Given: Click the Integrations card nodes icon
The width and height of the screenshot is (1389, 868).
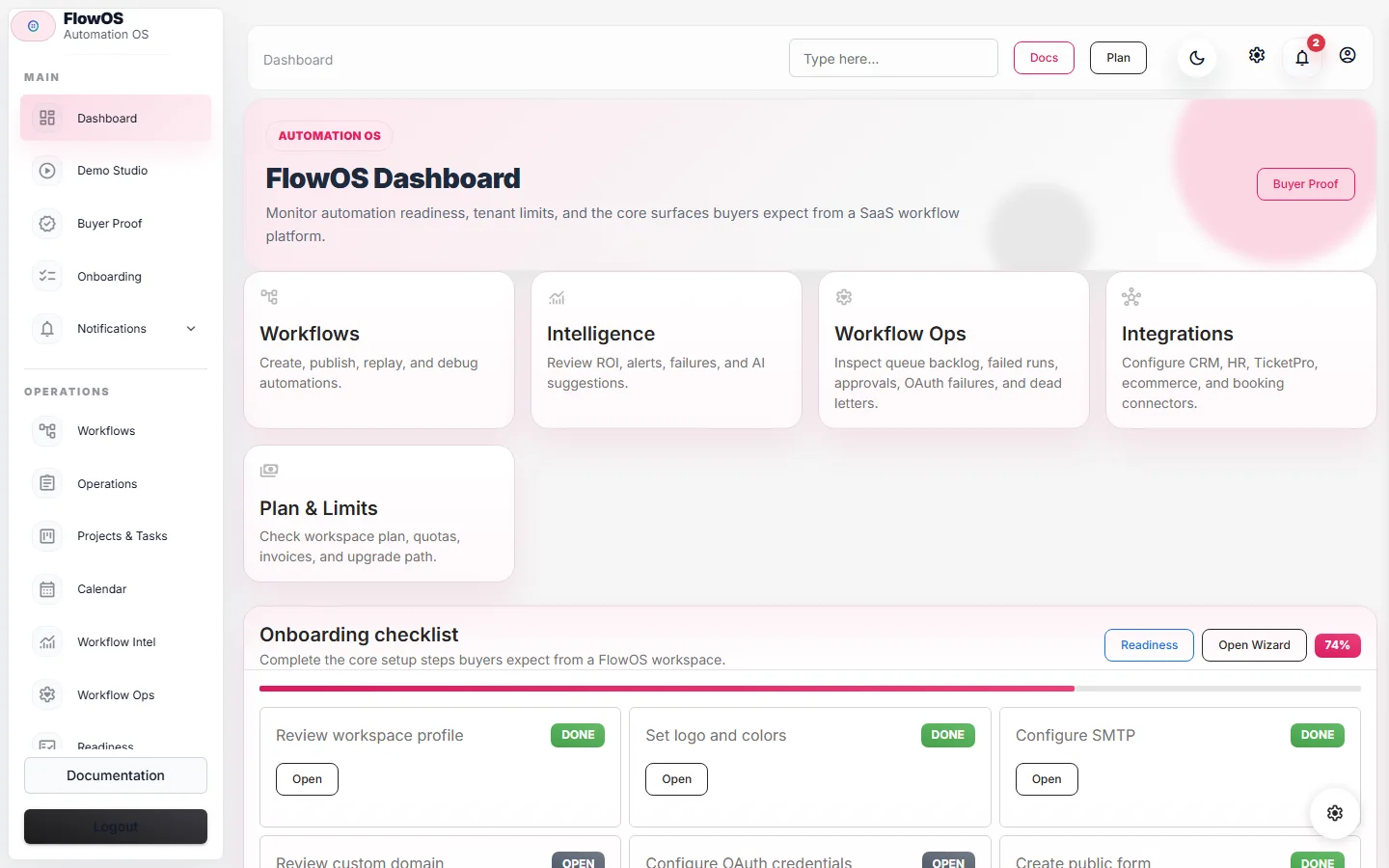Looking at the screenshot, I should pyautogui.click(x=1131, y=297).
